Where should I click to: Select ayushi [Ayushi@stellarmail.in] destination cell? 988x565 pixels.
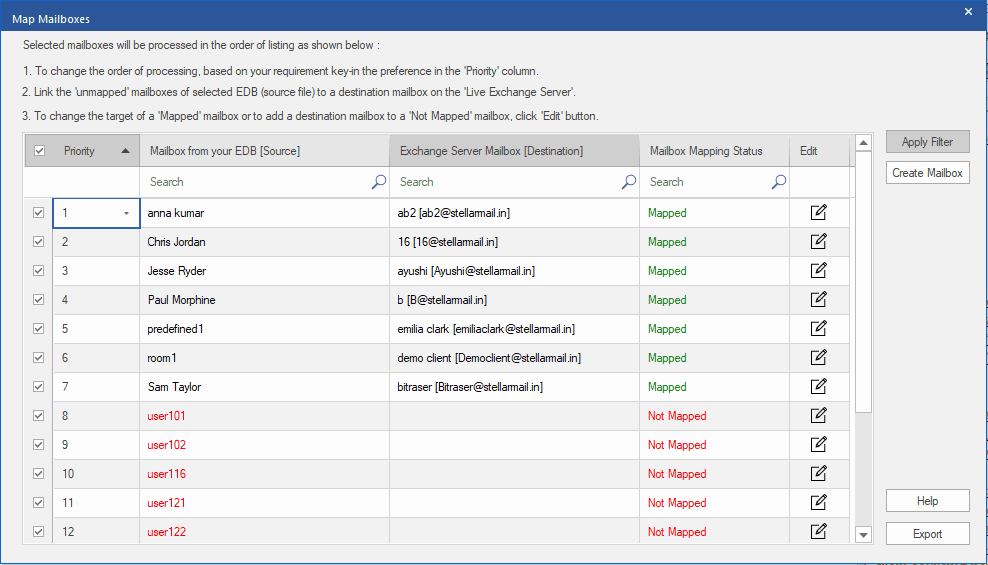coord(514,271)
